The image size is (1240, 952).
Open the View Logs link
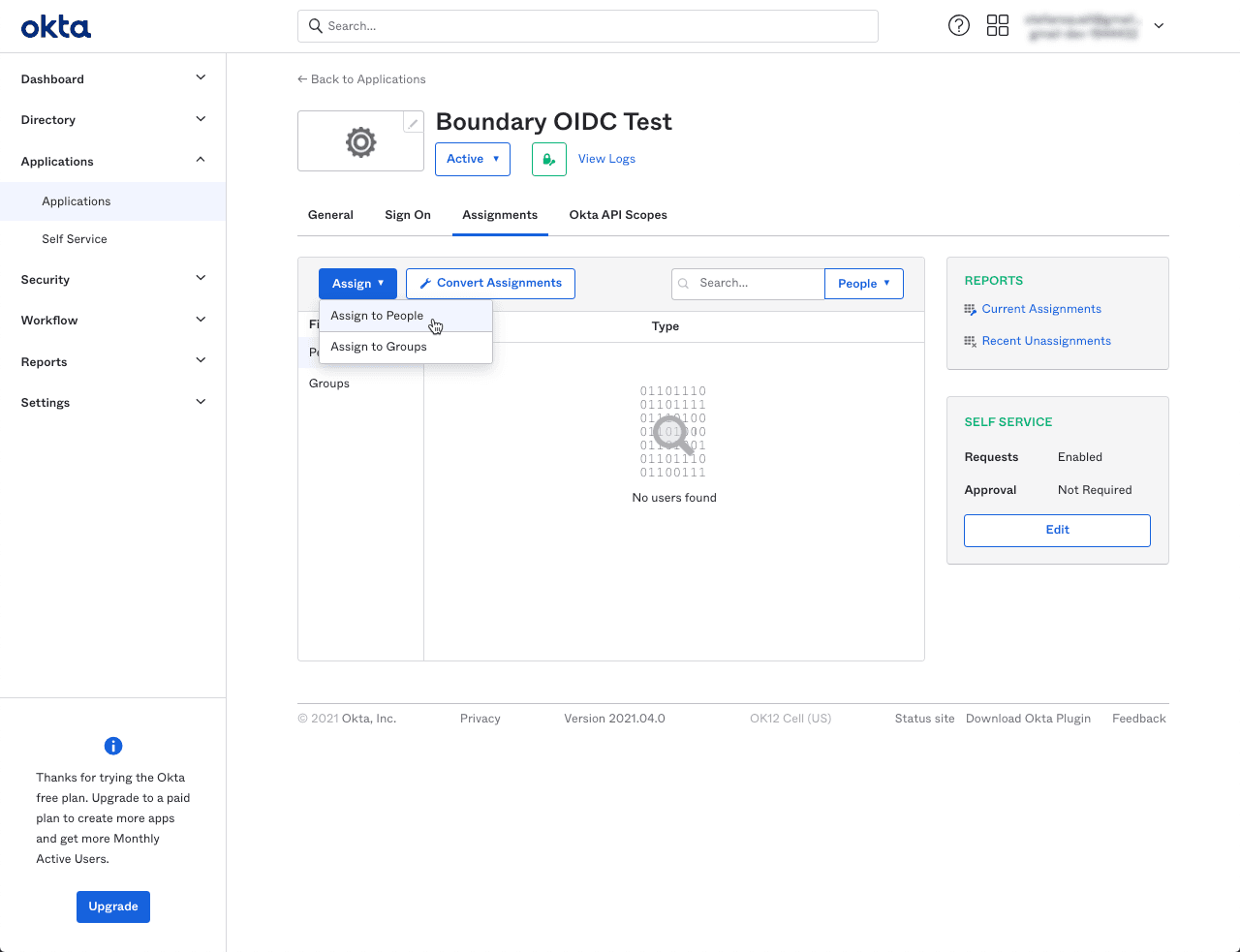(606, 159)
